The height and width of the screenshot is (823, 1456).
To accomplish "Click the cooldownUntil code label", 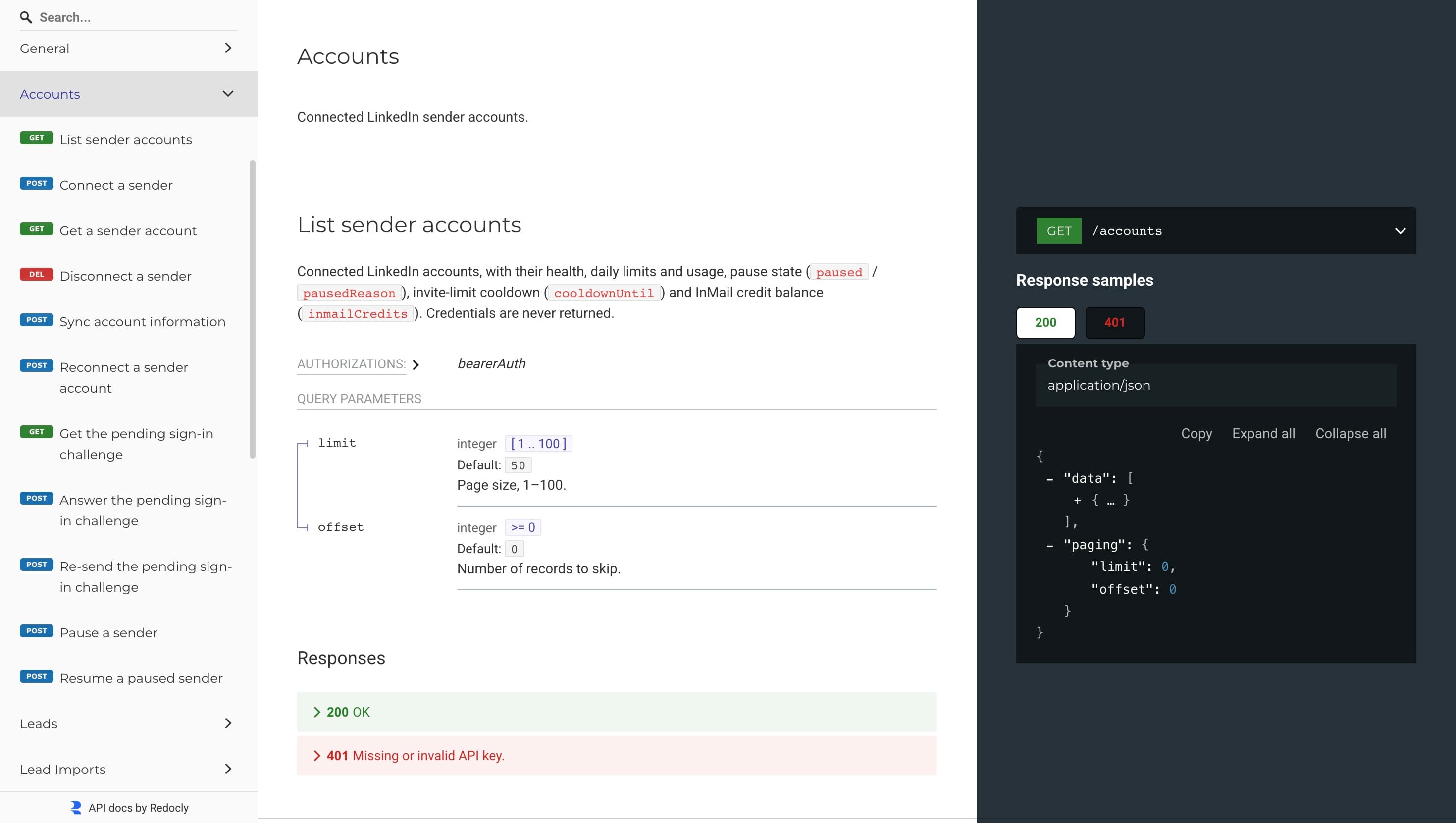I will (x=604, y=293).
